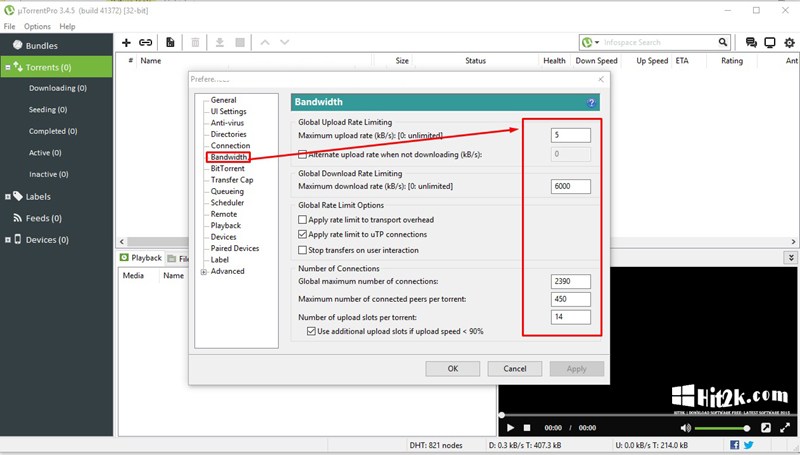This screenshot has width=800, height=455.
Task: Click the maximum download rate field
Action: pyautogui.click(x=571, y=186)
